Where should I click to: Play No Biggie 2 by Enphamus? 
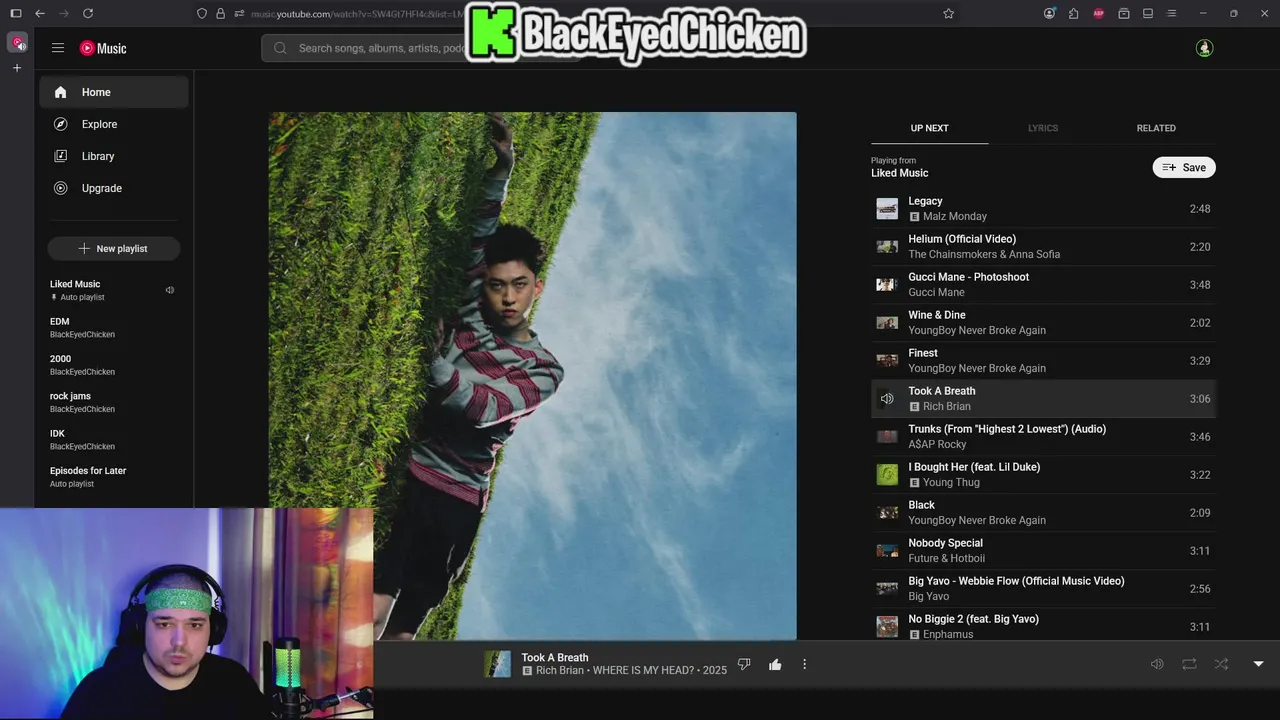tap(1043, 626)
